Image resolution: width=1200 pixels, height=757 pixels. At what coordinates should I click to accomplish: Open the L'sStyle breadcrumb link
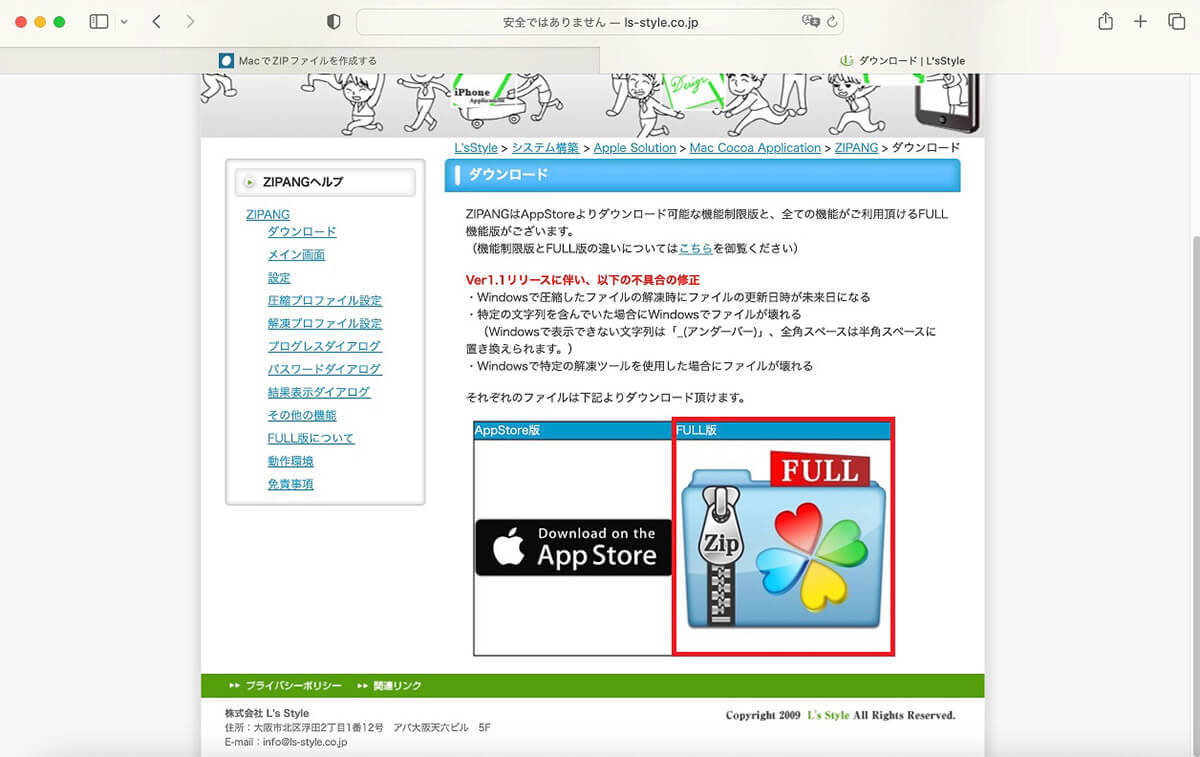pyautogui.click(x=476, y=148)
